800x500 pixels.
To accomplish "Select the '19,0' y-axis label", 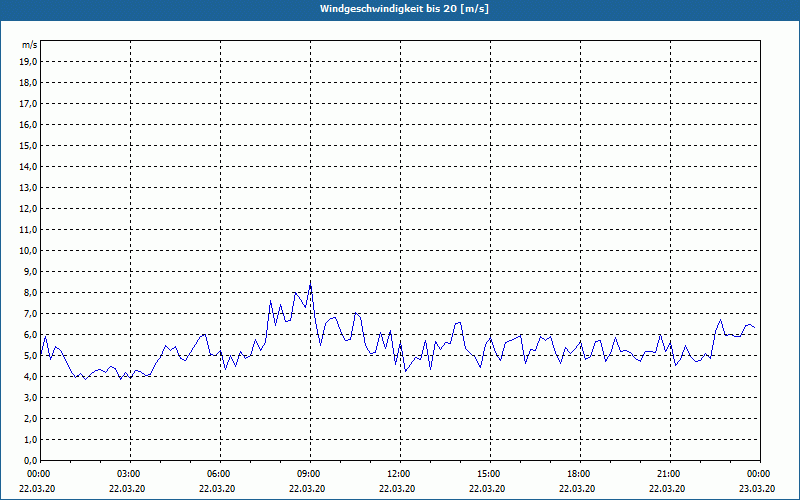I will click(29, 62).
